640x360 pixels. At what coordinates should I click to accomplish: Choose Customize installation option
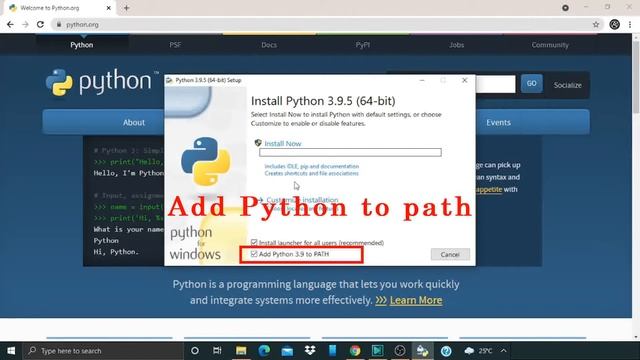[302, 200]
